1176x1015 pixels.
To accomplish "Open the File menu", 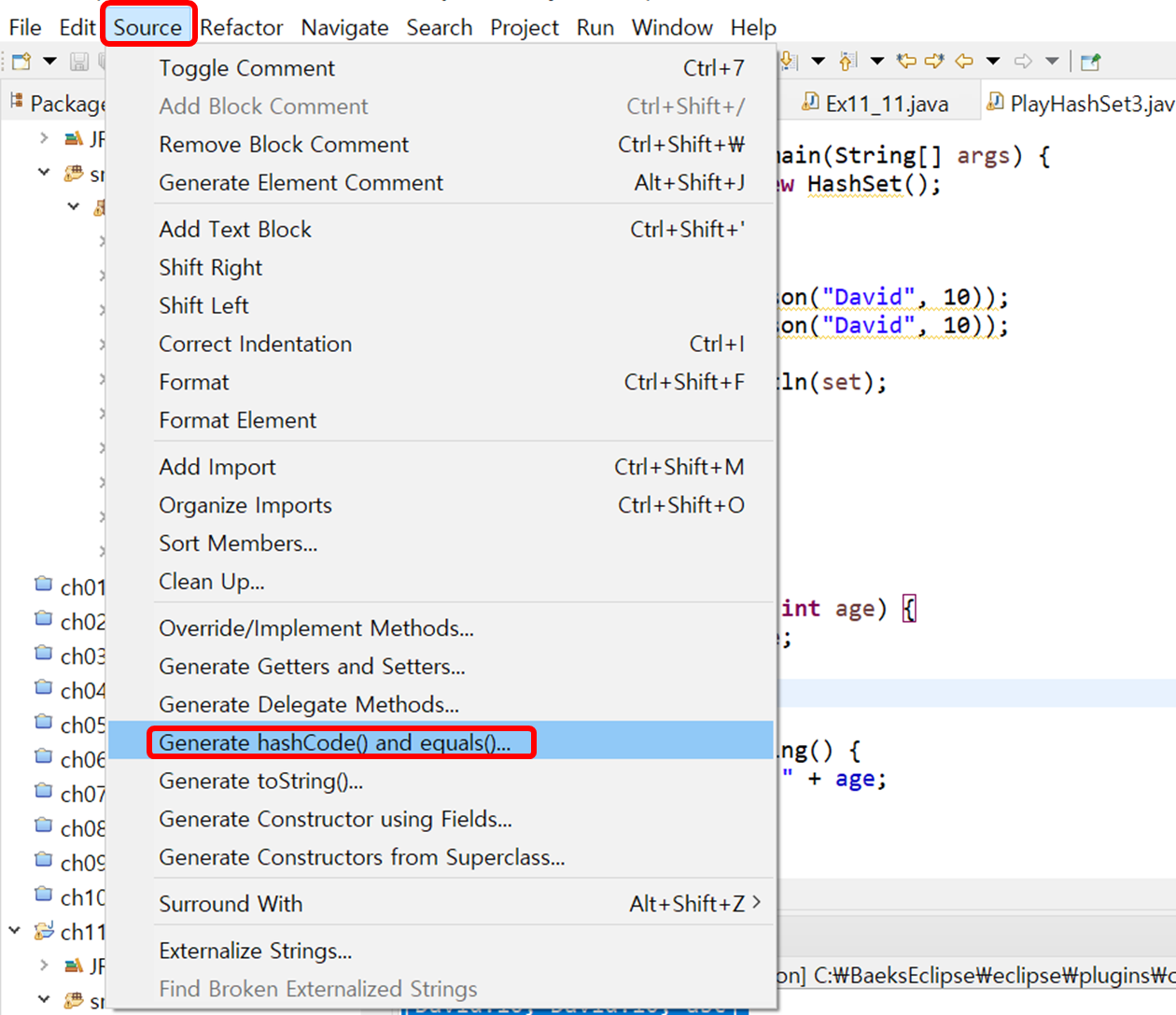I will pyautogui.click(x=25, y=27).
